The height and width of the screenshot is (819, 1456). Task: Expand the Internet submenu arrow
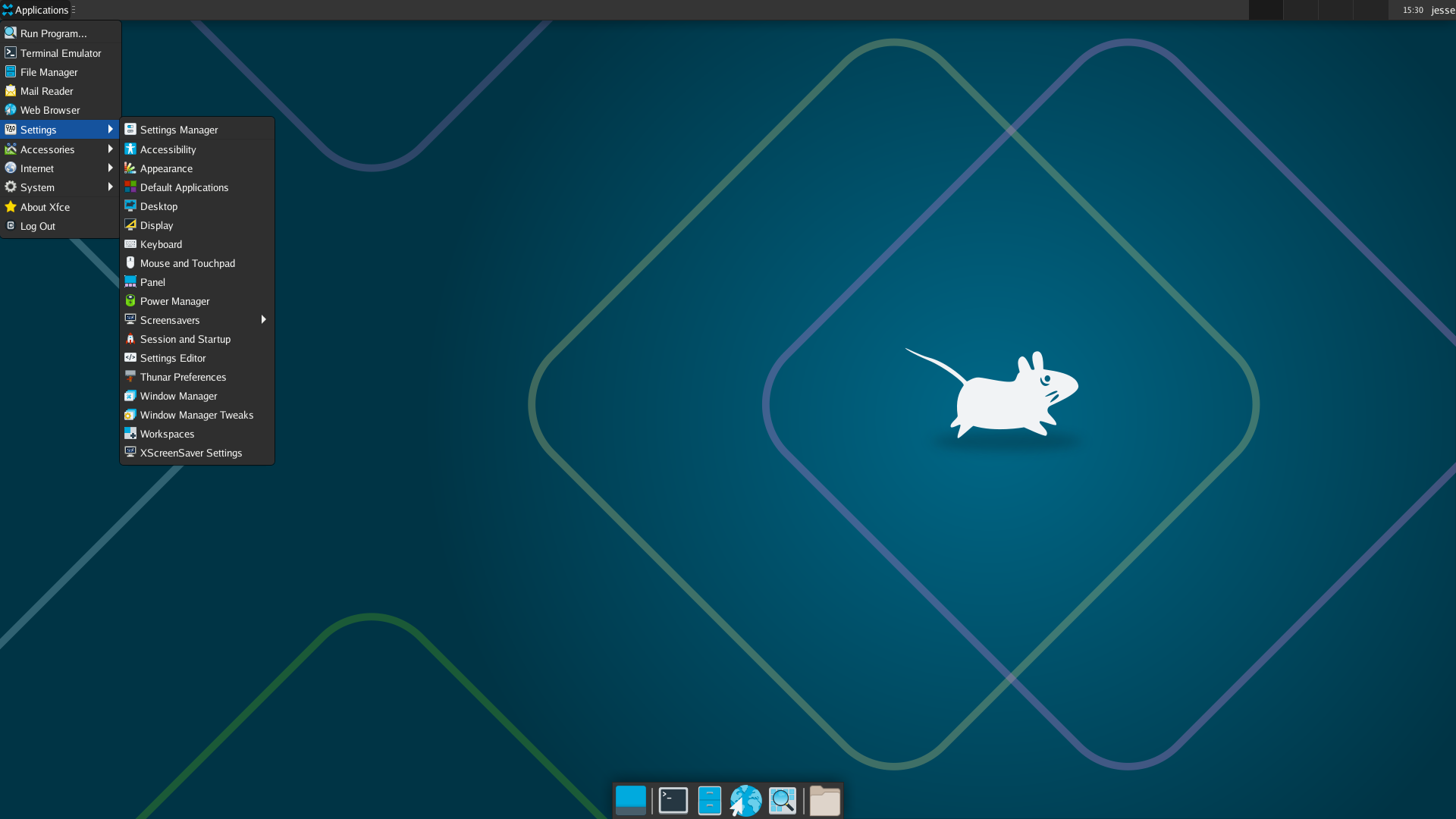coord(110,168)
